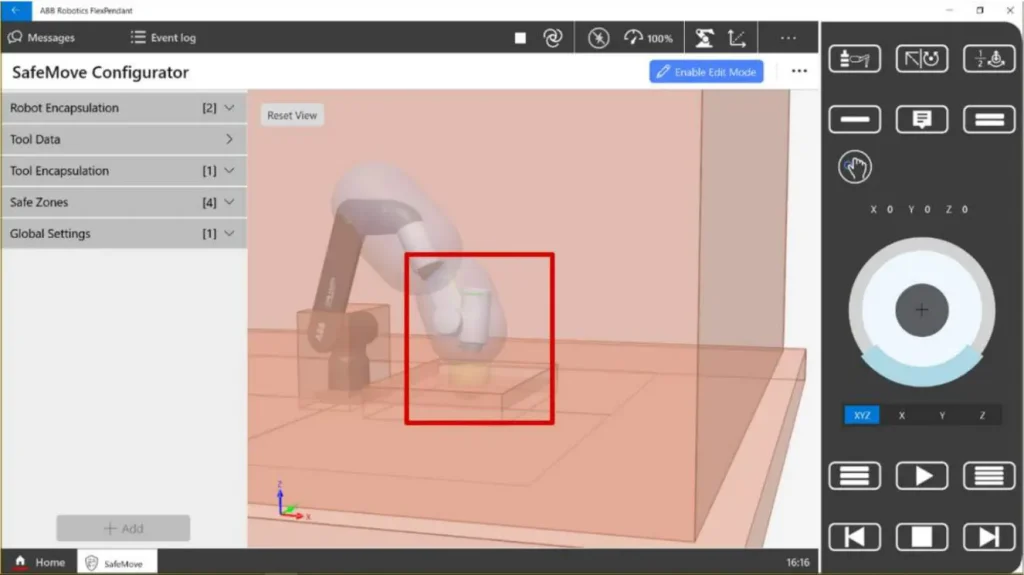Open the 100% speed setting

(x=648, y=38)
